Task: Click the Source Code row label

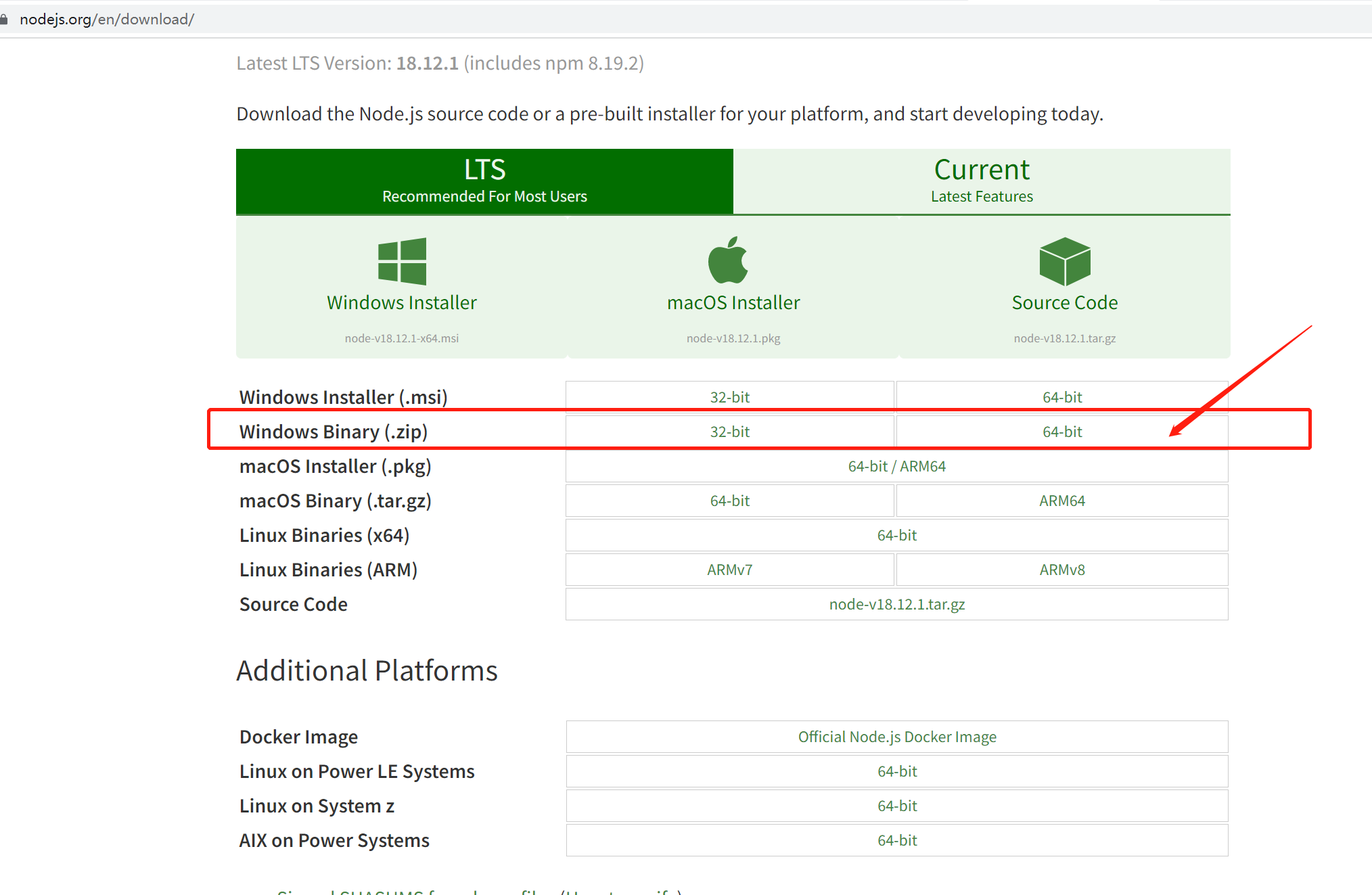Action: click(x=294, y=604)
